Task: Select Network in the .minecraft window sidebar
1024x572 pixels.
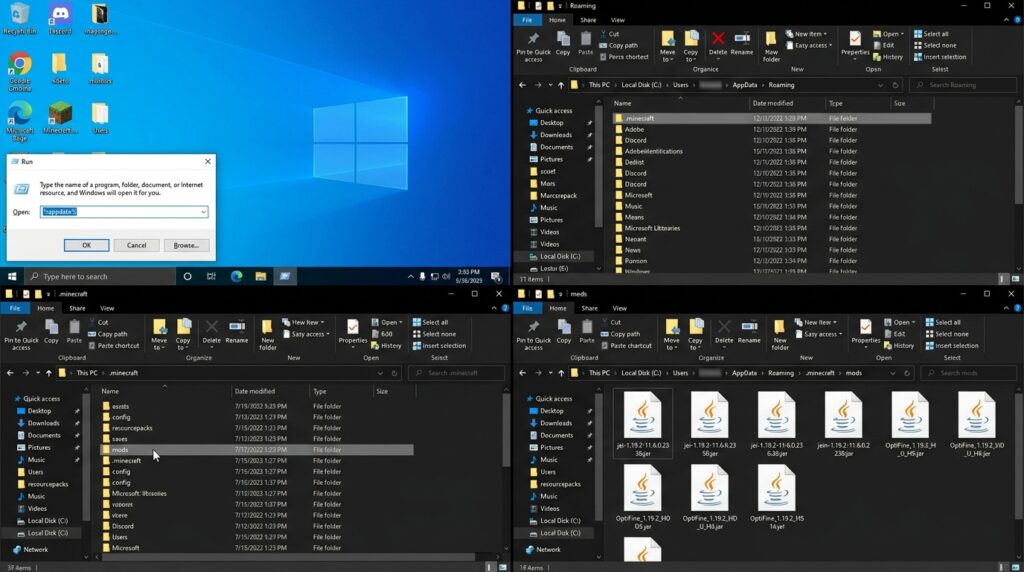Action: tap(31, 549)
